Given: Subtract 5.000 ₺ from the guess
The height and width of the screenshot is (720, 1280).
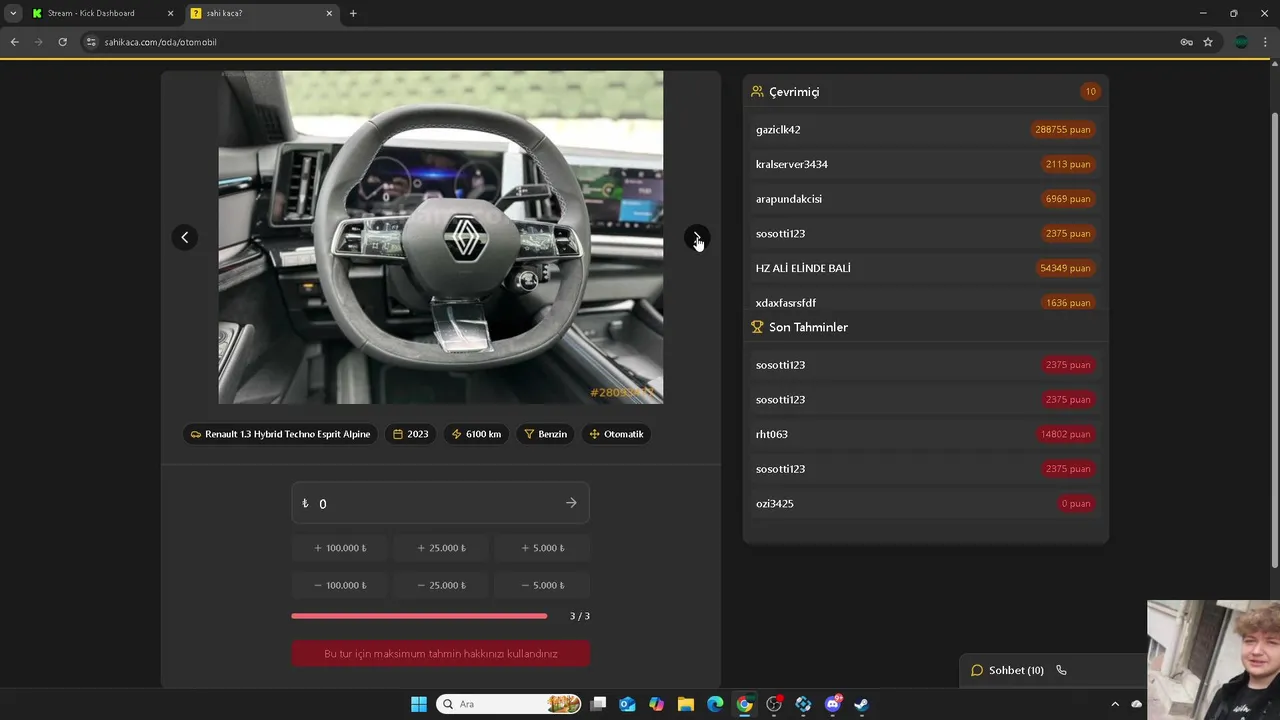Looking at the screenshot, I should tap(542, 585).
